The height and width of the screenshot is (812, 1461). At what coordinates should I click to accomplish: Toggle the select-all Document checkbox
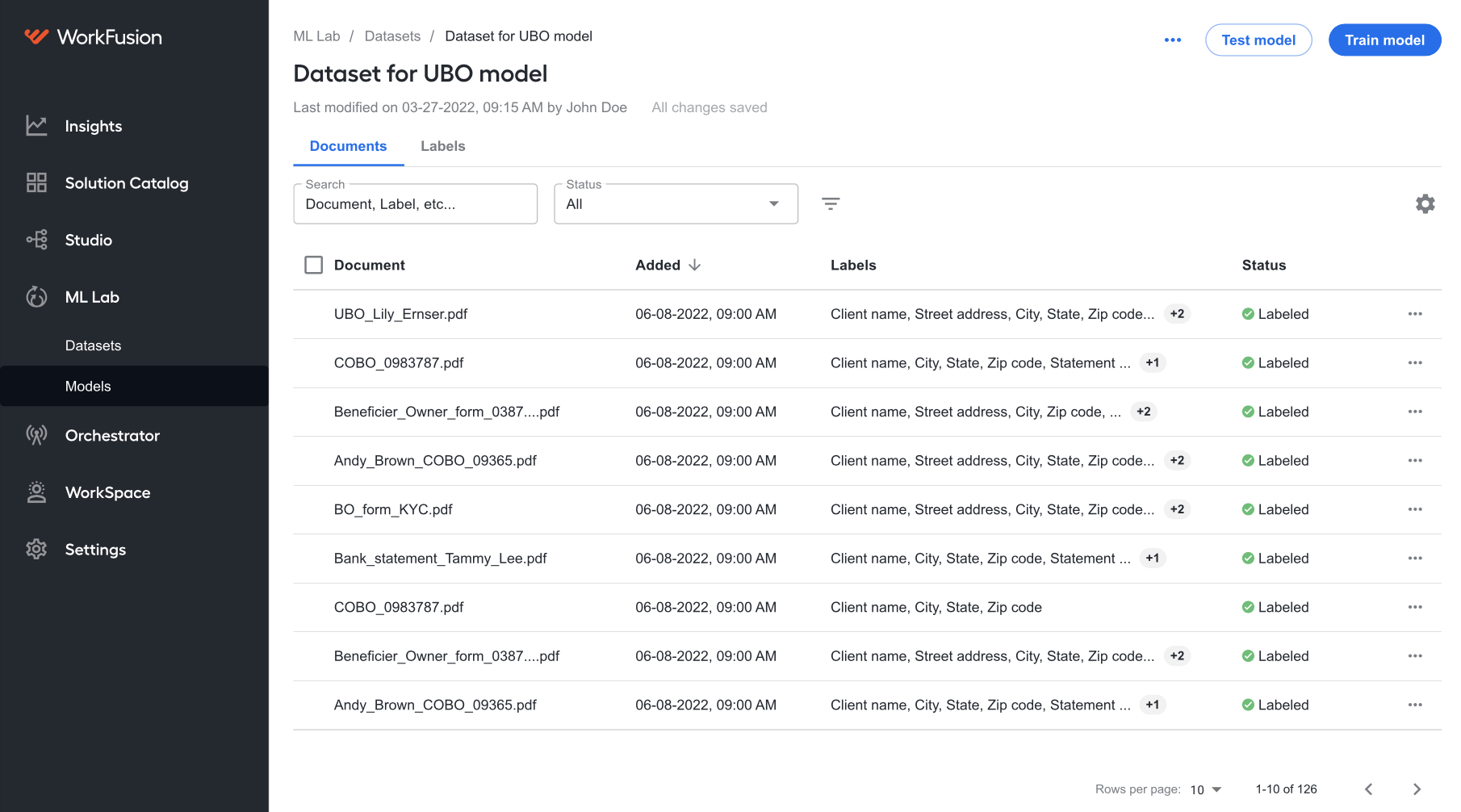click(313, 265)
